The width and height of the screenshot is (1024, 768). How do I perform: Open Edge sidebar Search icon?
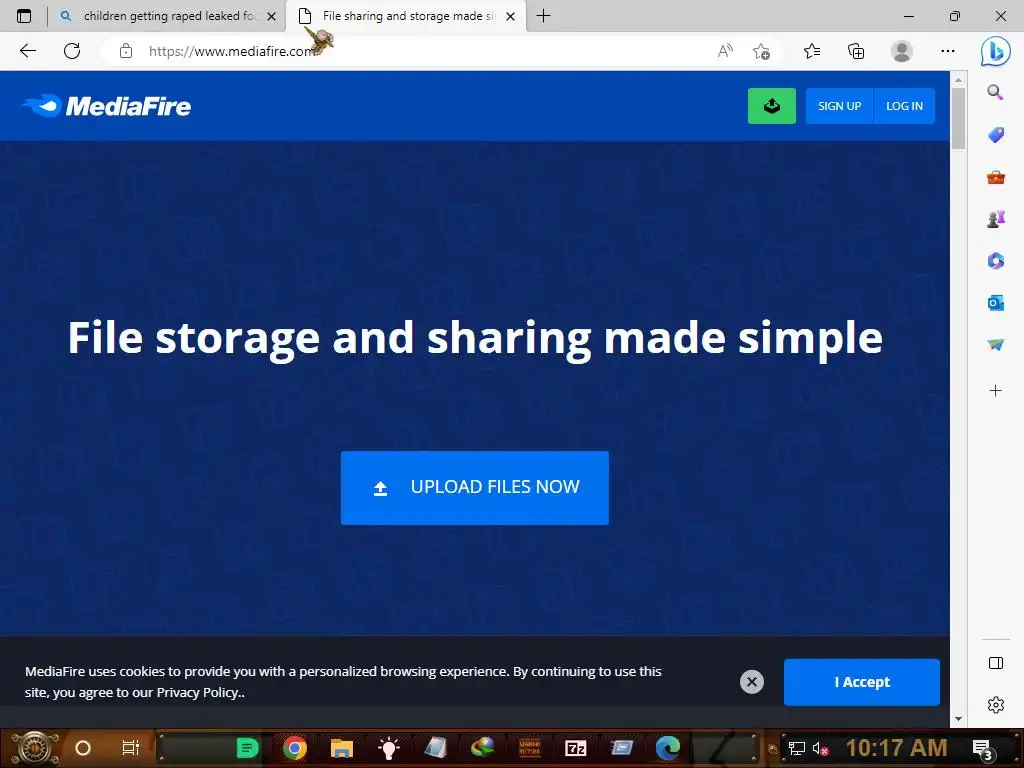[x=995, y=92]
